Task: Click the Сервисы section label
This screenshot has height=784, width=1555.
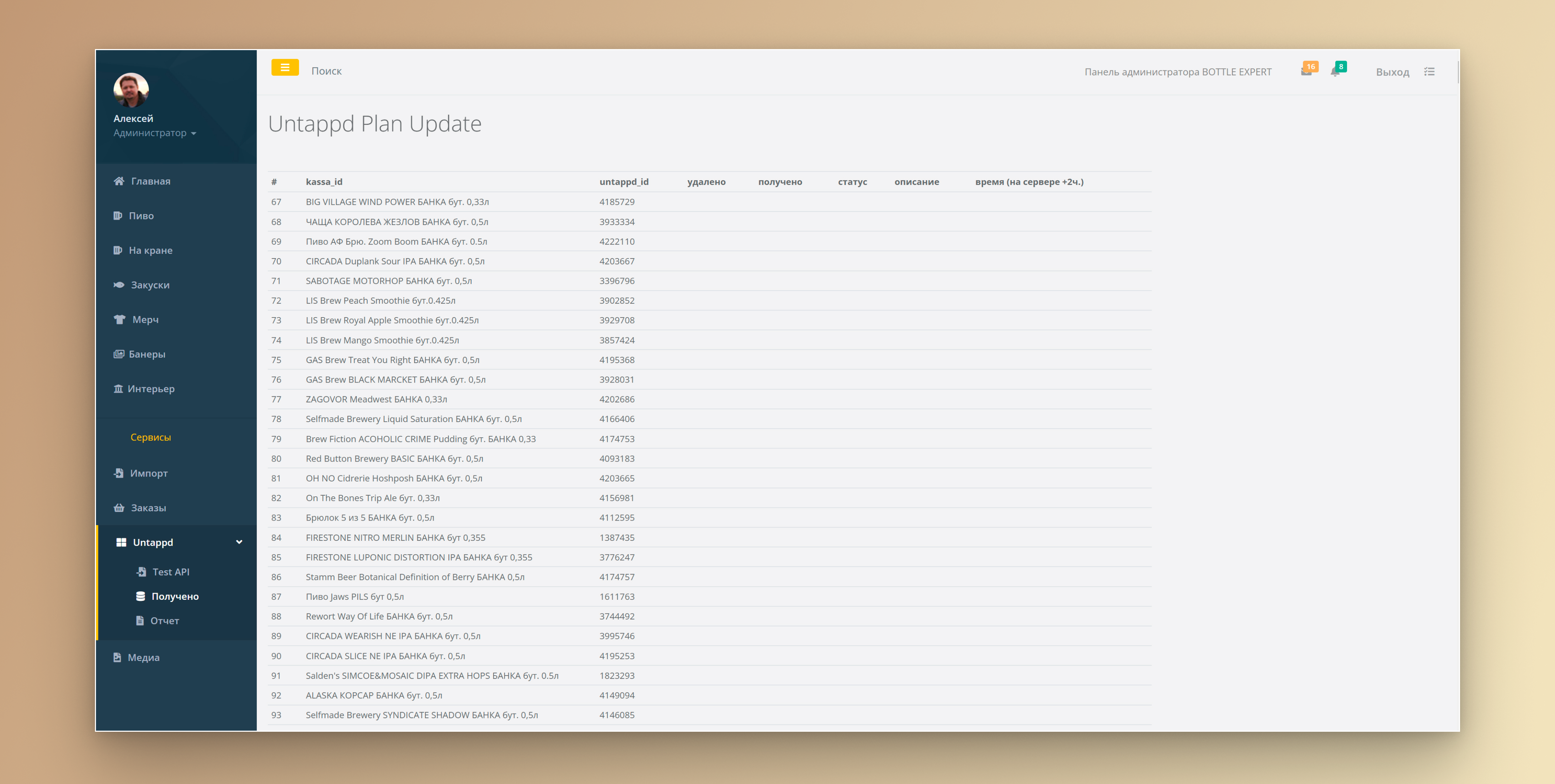Action: (150, 437)
